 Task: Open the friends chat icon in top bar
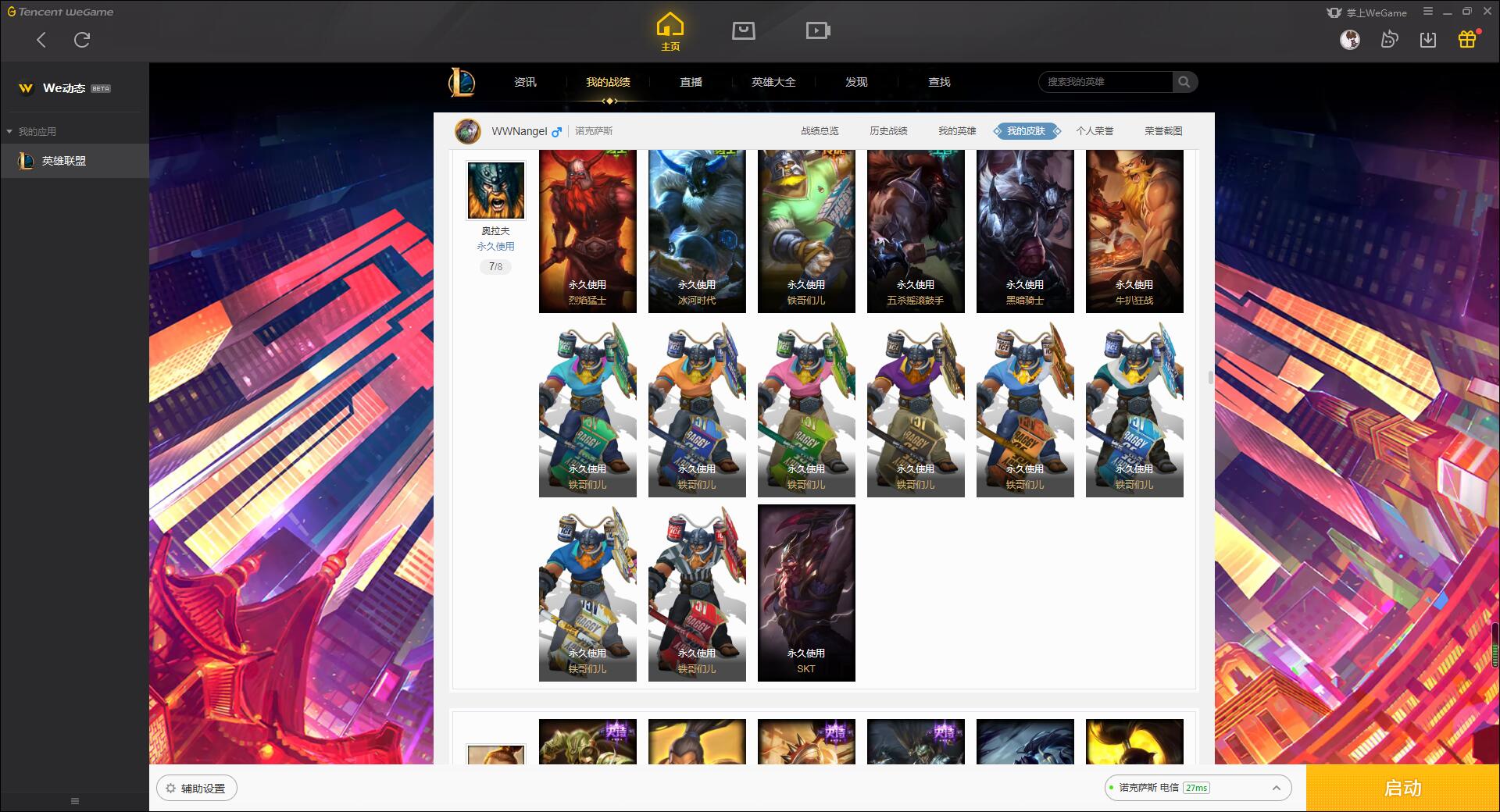1389,39
